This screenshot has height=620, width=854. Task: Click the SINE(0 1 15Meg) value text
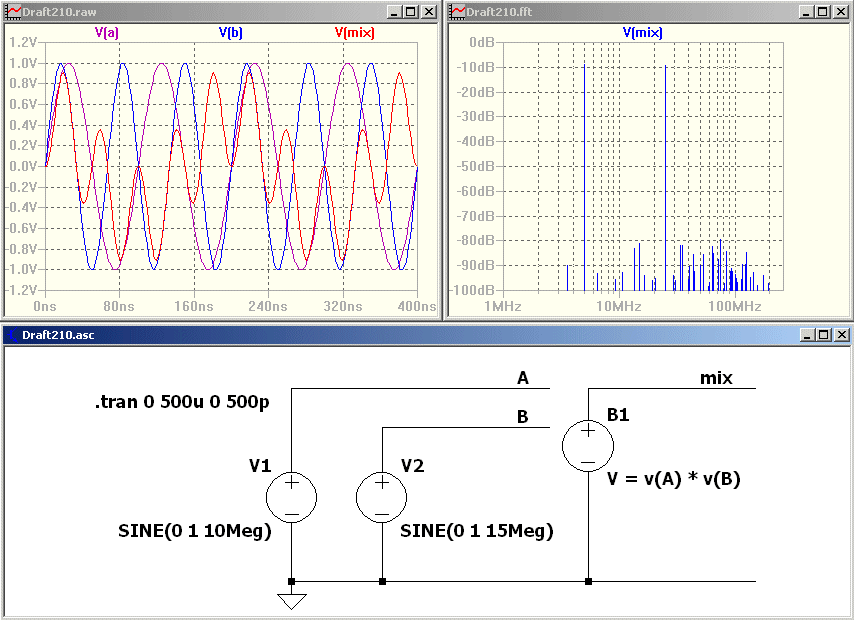click(476, 531)
